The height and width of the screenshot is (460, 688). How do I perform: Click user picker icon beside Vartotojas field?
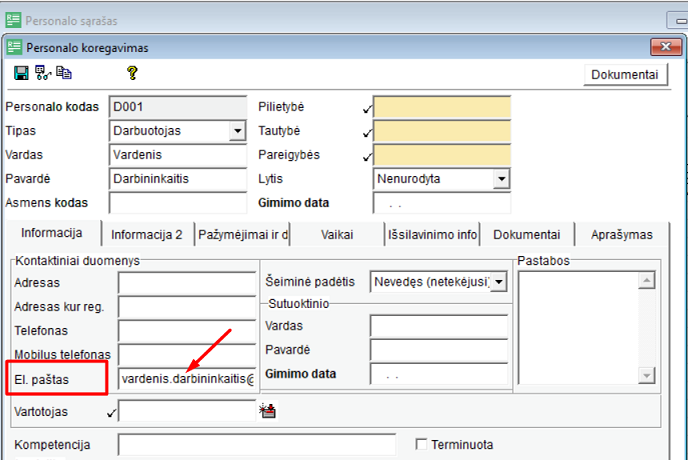pyautogui.click(x=267, y=409)
